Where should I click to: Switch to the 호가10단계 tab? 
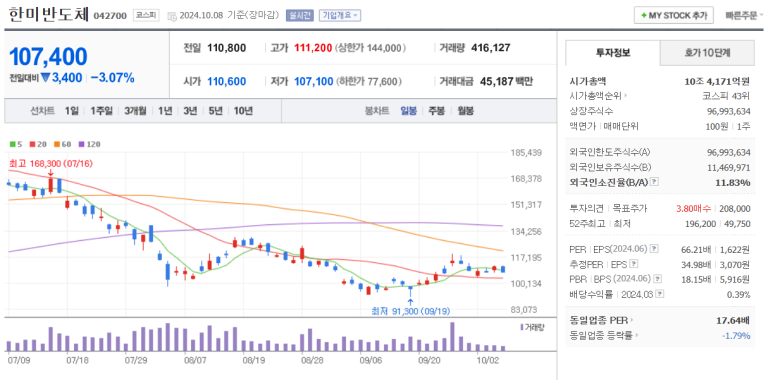click(707, 53)
